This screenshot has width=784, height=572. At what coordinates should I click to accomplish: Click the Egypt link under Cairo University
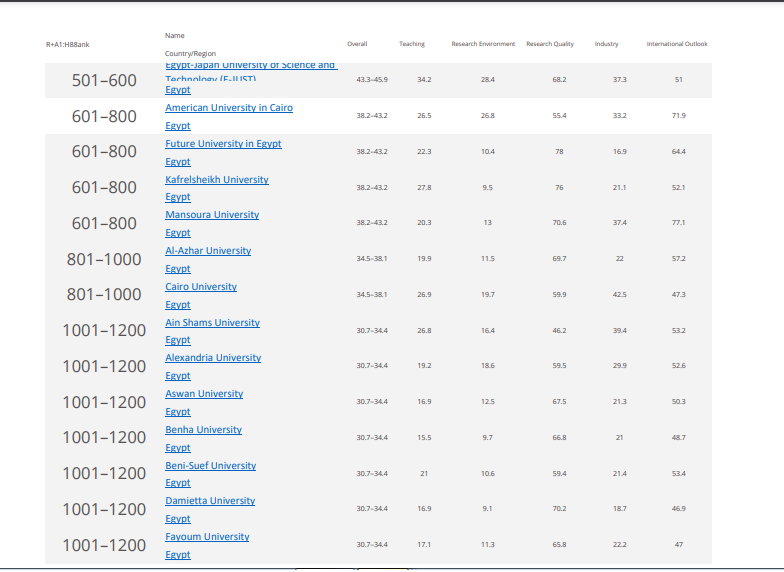click(x=178, y=305)
